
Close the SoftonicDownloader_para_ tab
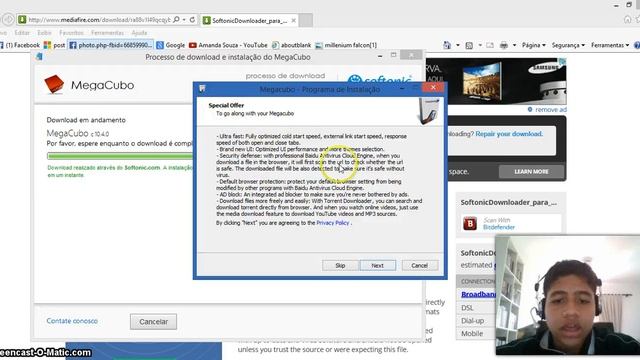[293, 20]
